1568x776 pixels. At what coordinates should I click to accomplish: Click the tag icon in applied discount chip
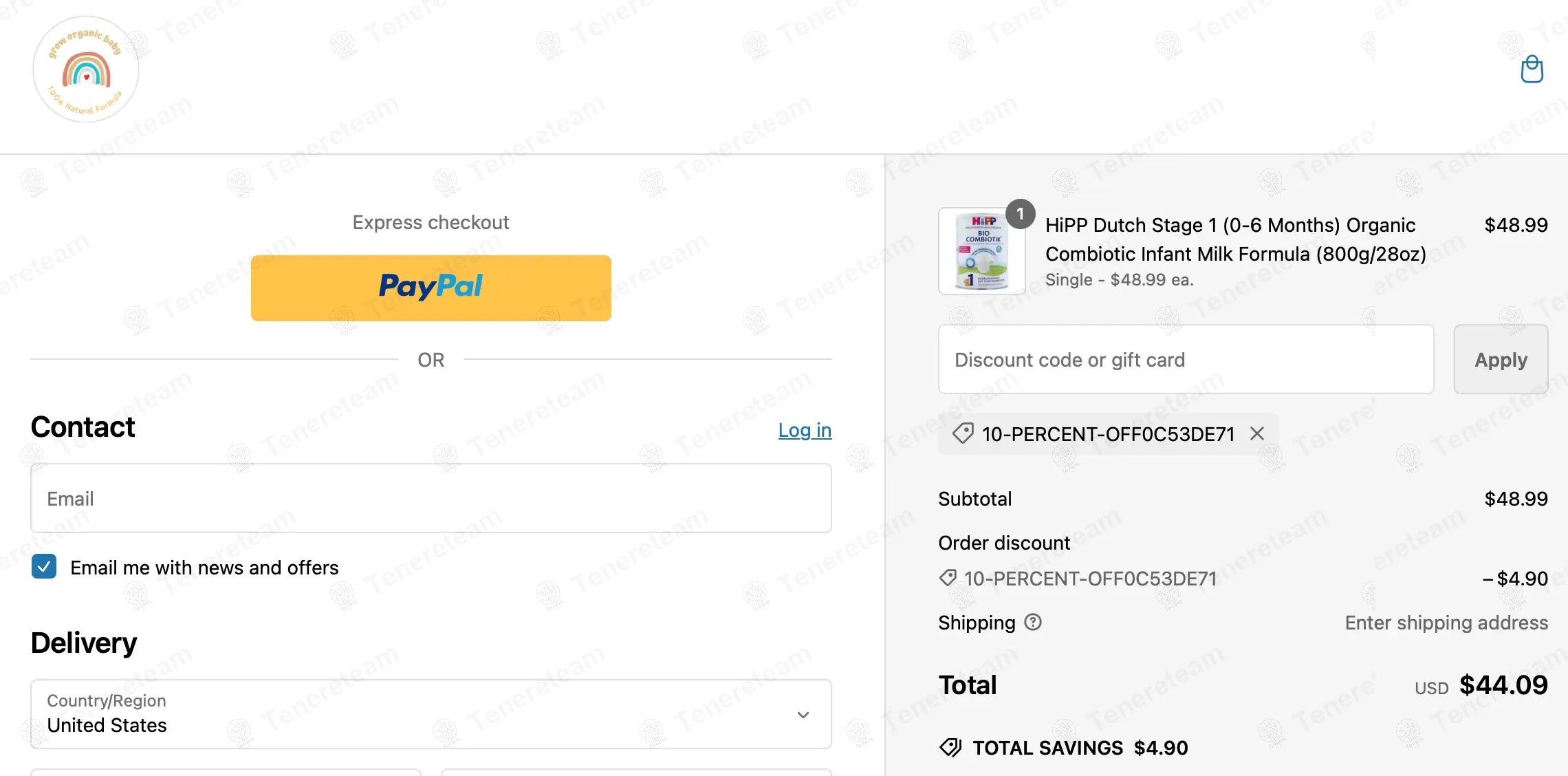963,433
